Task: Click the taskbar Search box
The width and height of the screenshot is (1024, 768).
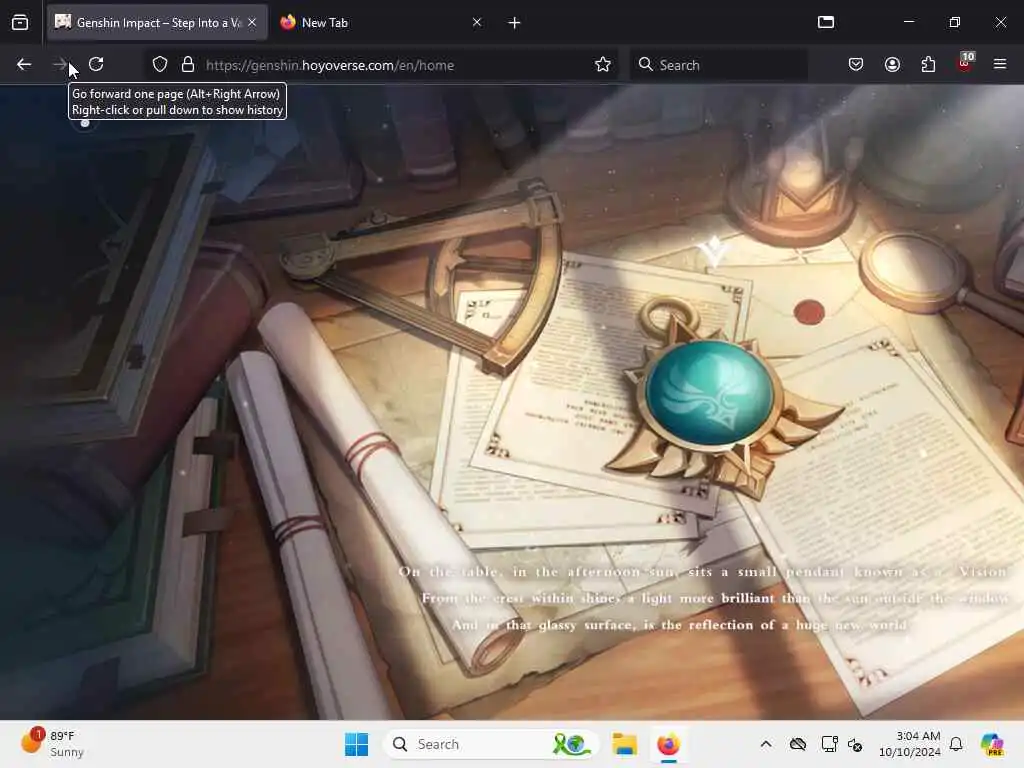Action: pyautogui.click(x=491, y=744)
